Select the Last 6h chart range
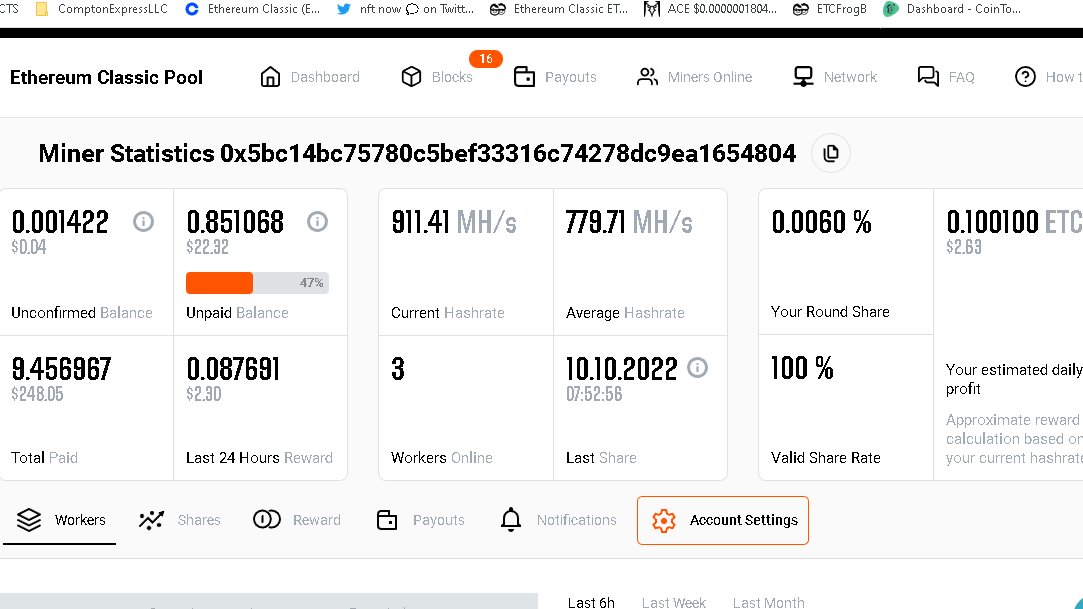Viewport: 1083px width, 609px height. [x=591, y=602]
